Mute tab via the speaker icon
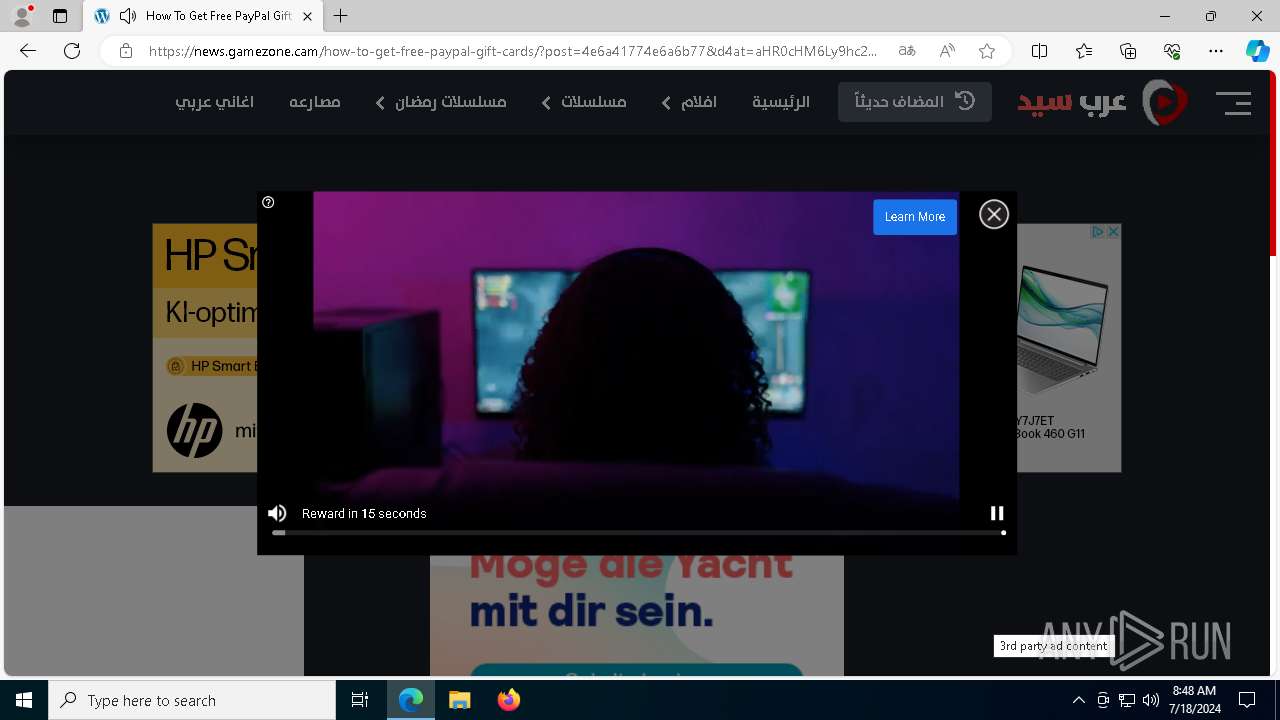Viewport: 1280px width, 720px height. (128, 16)
